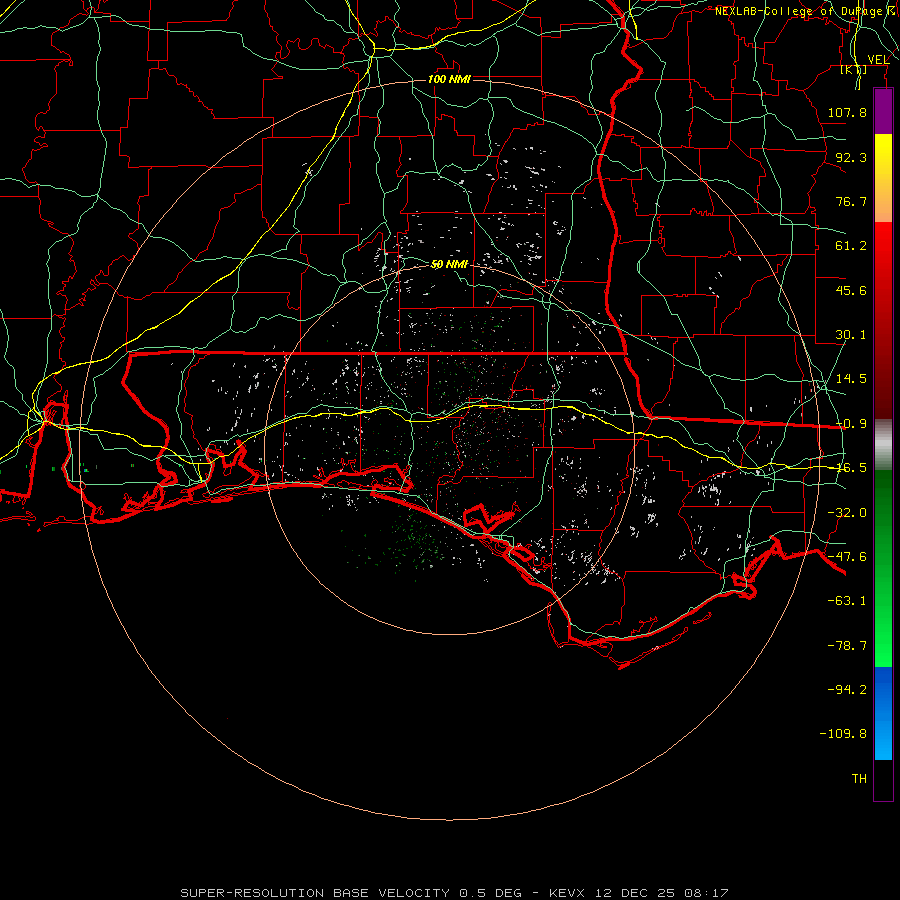
Task: Click the TH legend label
Action: point(859,779)
